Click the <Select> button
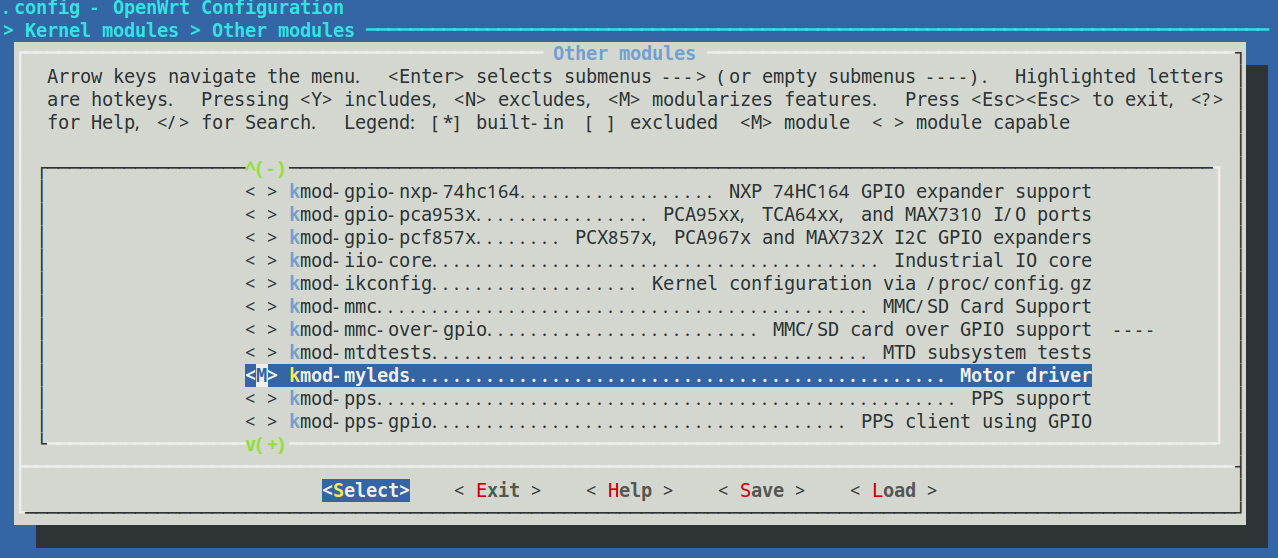Screen dimensions: 1278x558 [366, 490]
